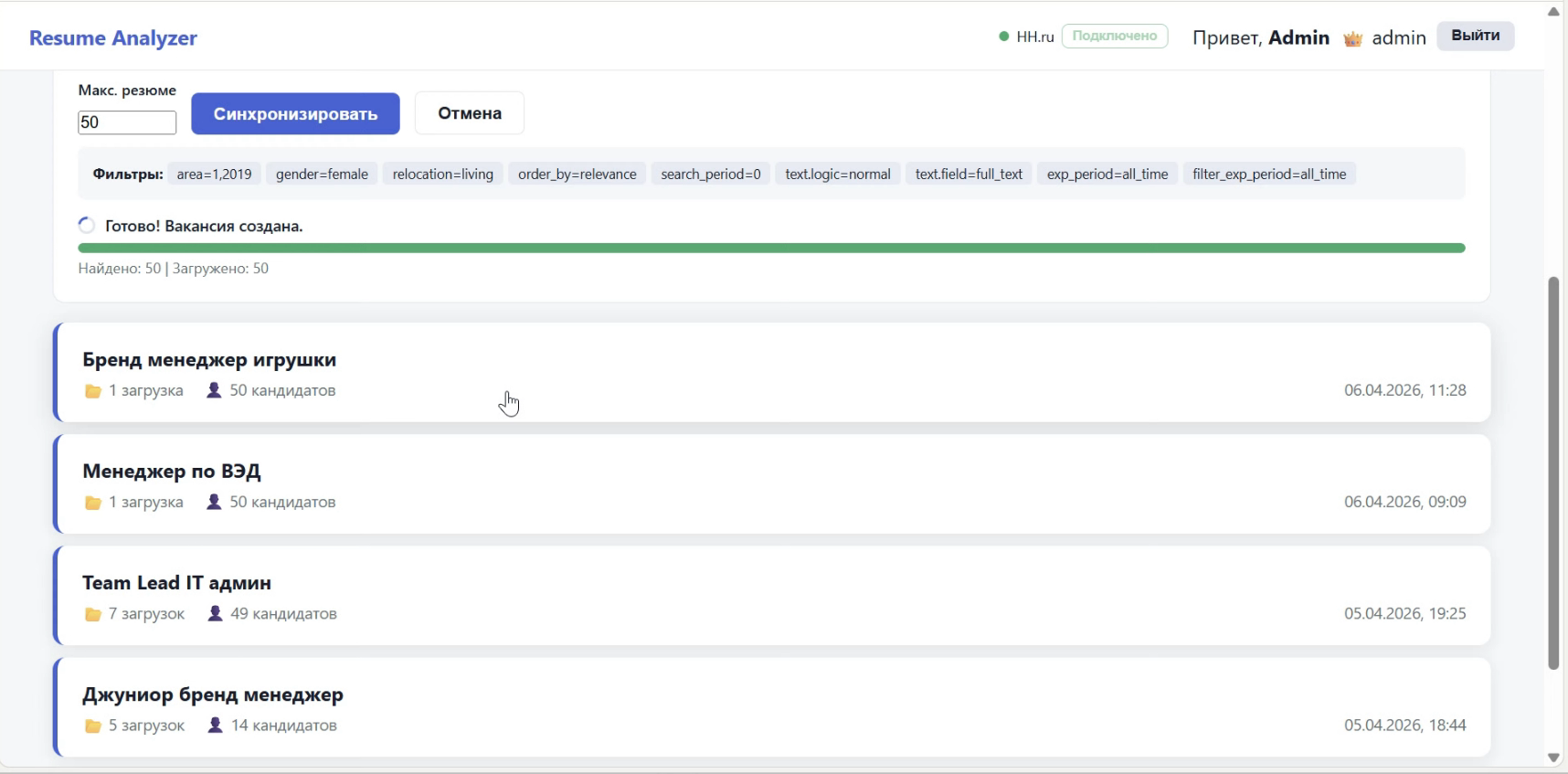
Task: Click the loading spinner next to Готово!
Action: pos(87,226)
